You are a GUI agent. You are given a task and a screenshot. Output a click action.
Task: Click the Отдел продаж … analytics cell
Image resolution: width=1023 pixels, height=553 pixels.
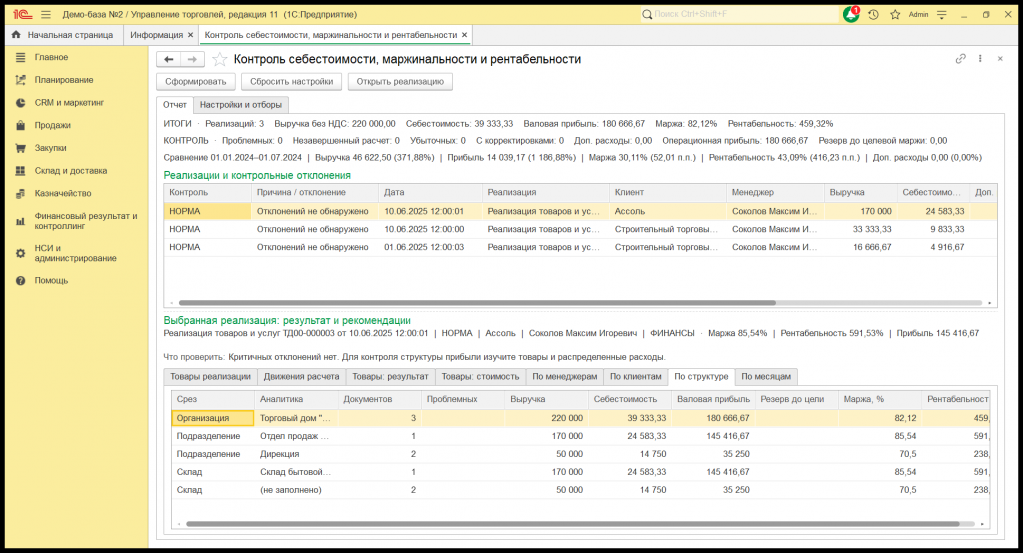[x=296, y=436]
